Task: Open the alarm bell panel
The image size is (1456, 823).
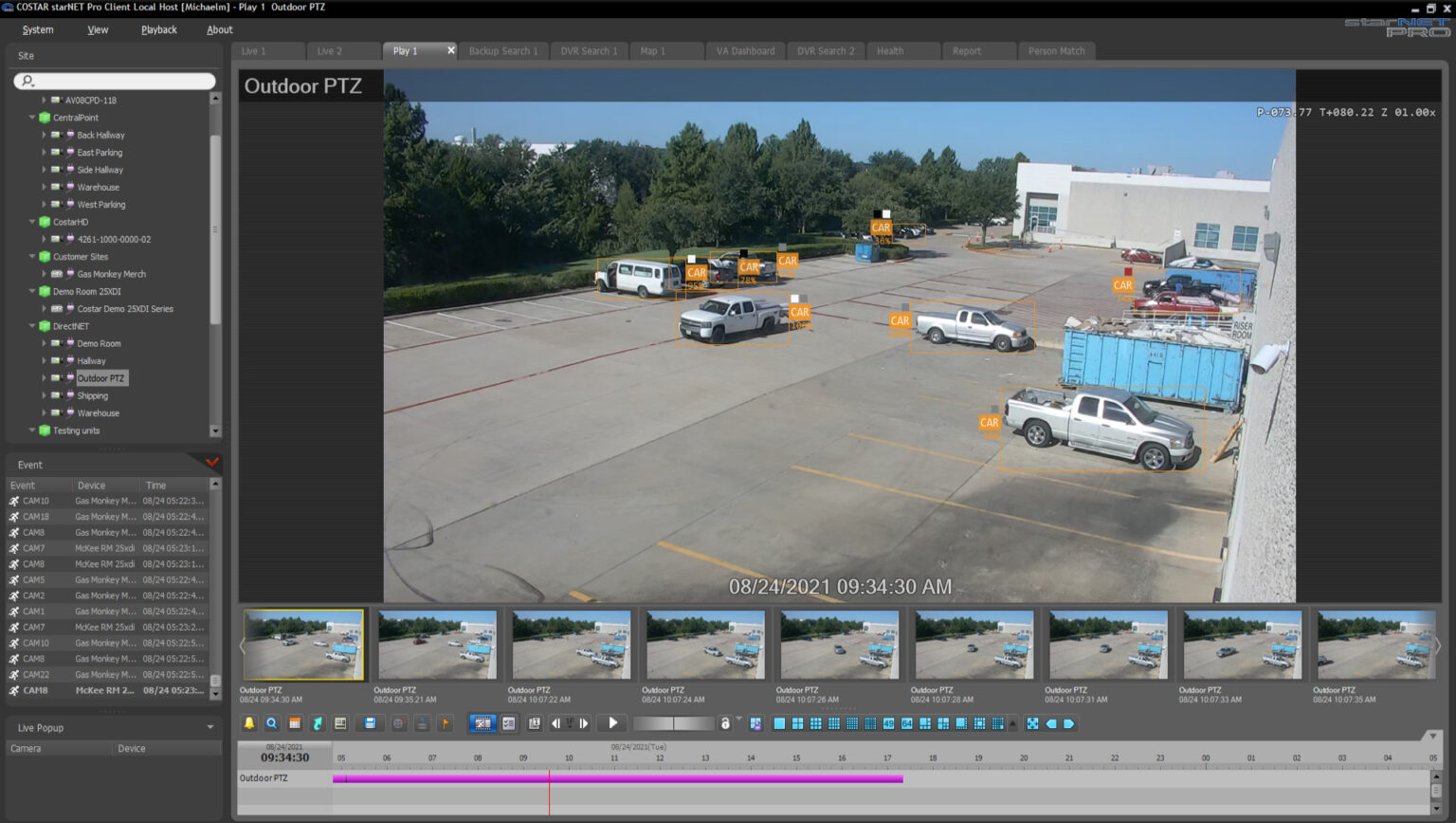Action: (x=249, y=723)
